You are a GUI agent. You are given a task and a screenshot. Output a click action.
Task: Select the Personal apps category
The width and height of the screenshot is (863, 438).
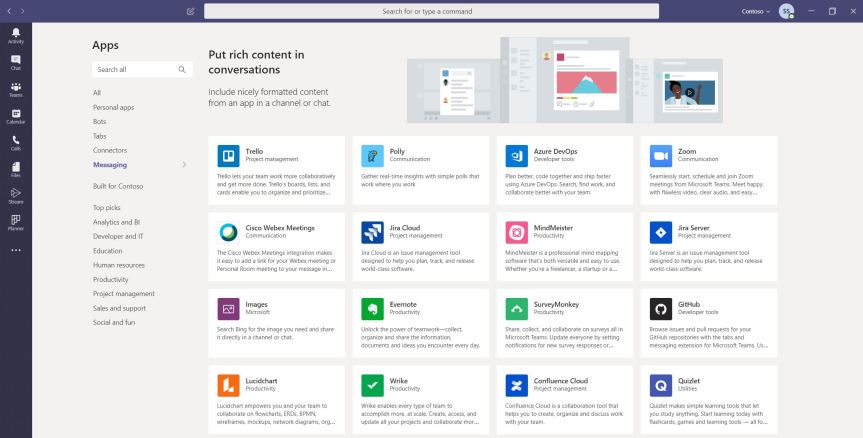tap(113, 107)
